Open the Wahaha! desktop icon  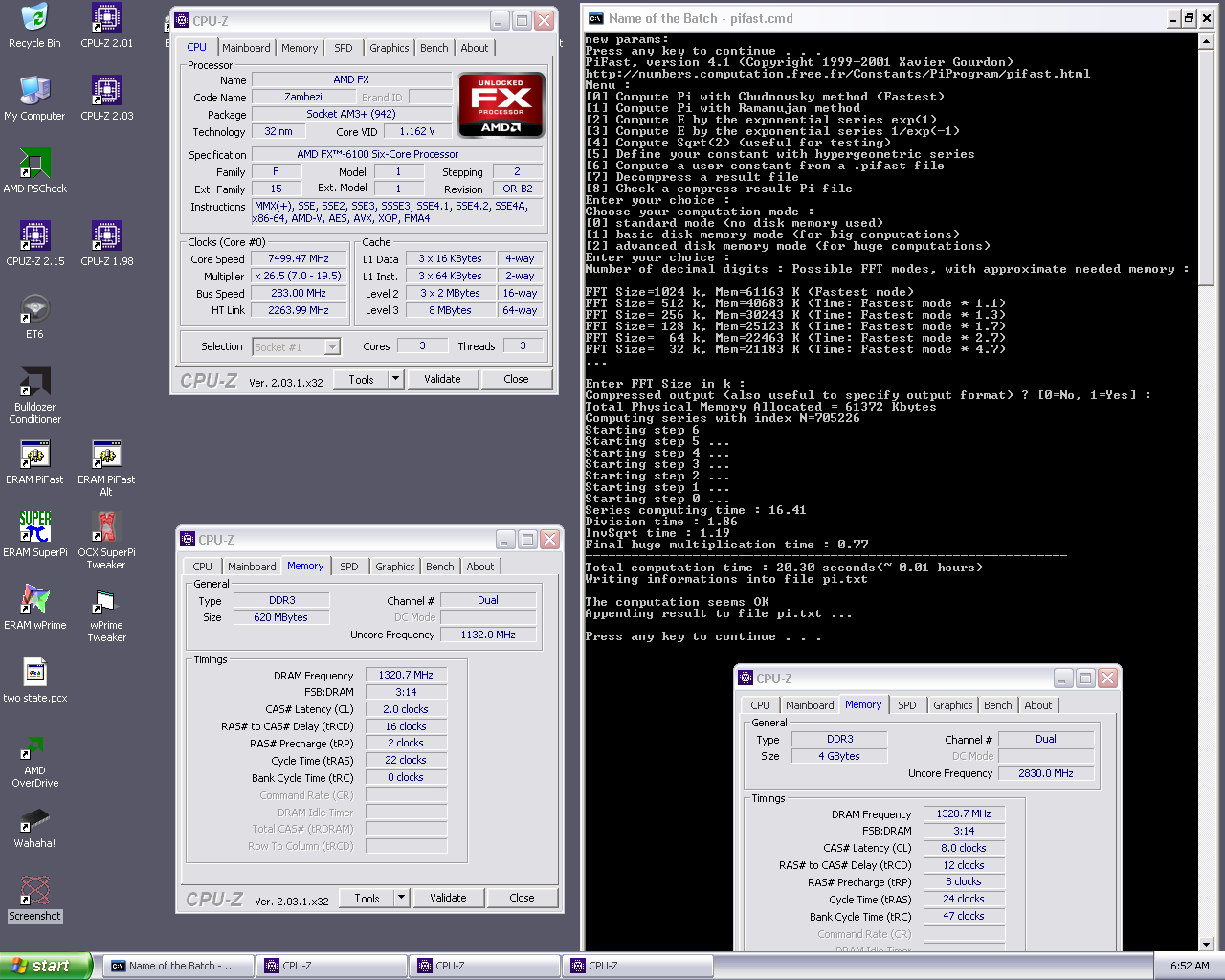34,828
